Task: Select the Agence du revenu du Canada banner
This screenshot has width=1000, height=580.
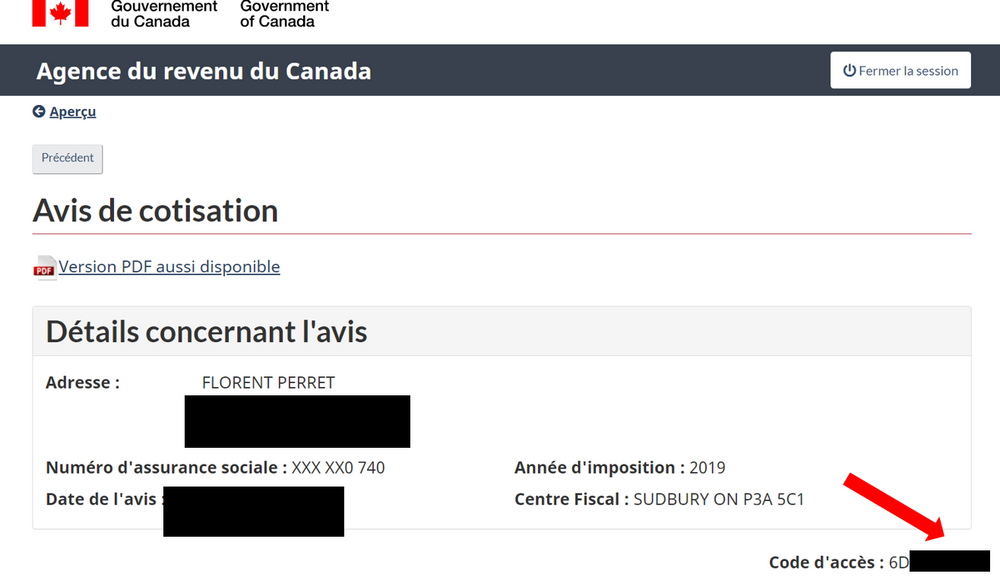Action: click(204, 71)
